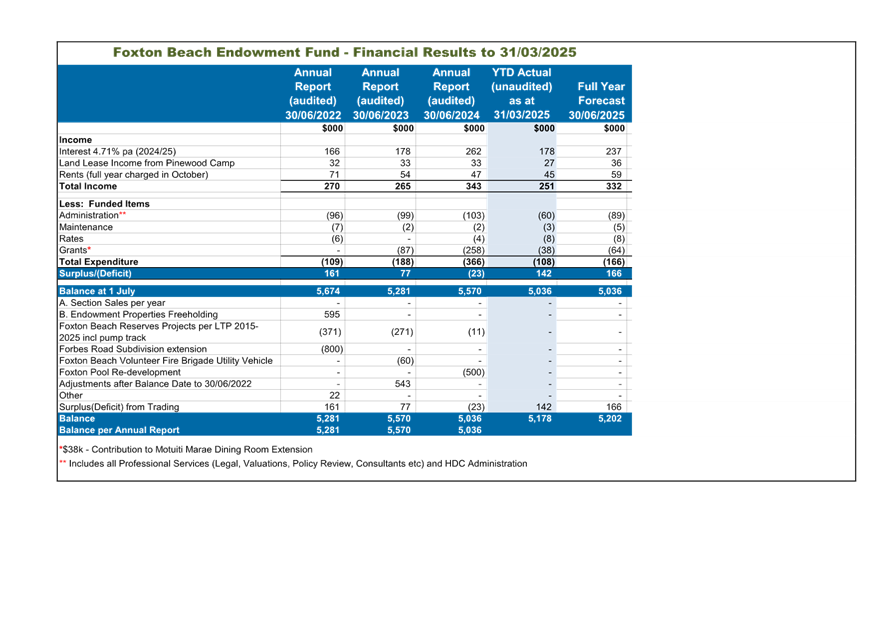Select Volunteer Fire Brigade Utility Vehicle label
This screenshot has height=618, width=875.
[x=166, y=361]
